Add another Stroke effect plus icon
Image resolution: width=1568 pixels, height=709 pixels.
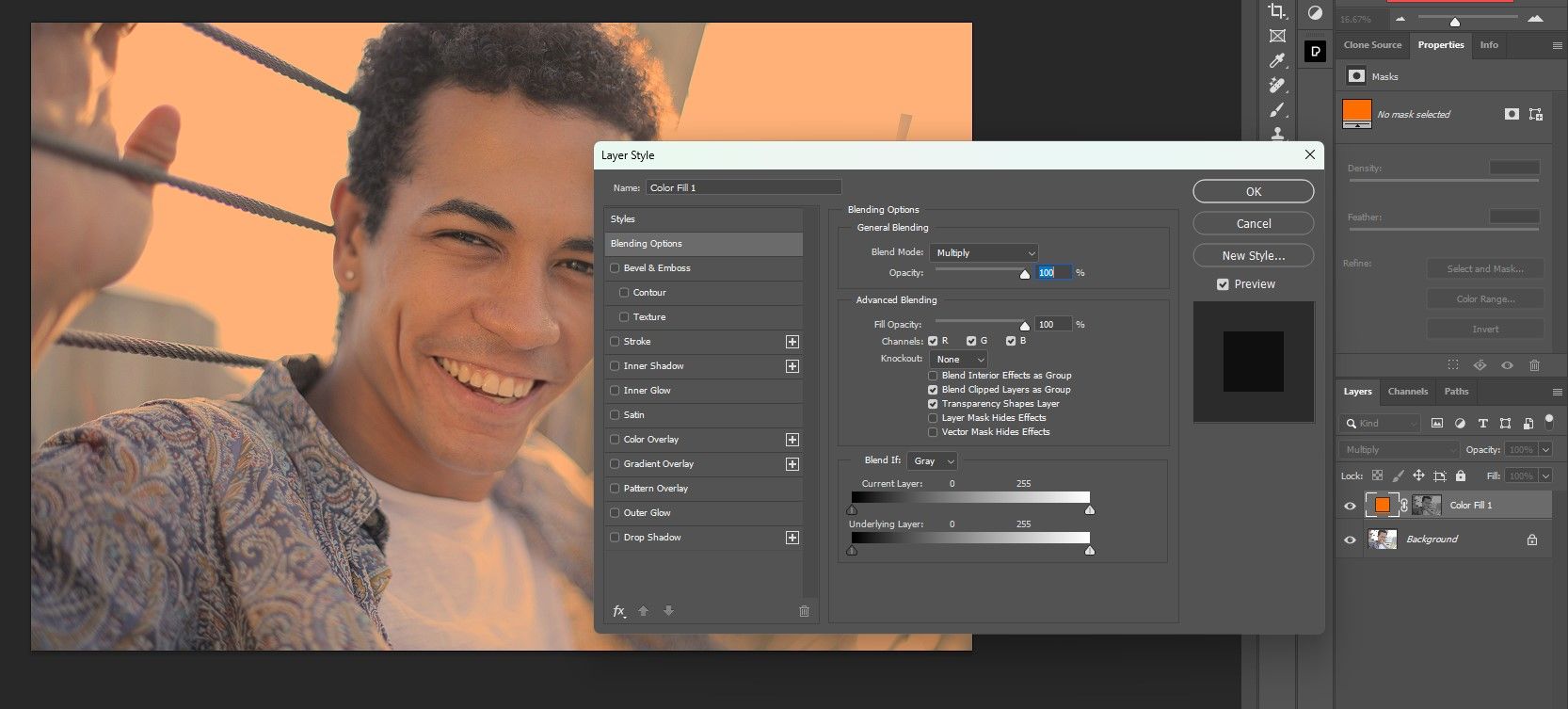792,342
